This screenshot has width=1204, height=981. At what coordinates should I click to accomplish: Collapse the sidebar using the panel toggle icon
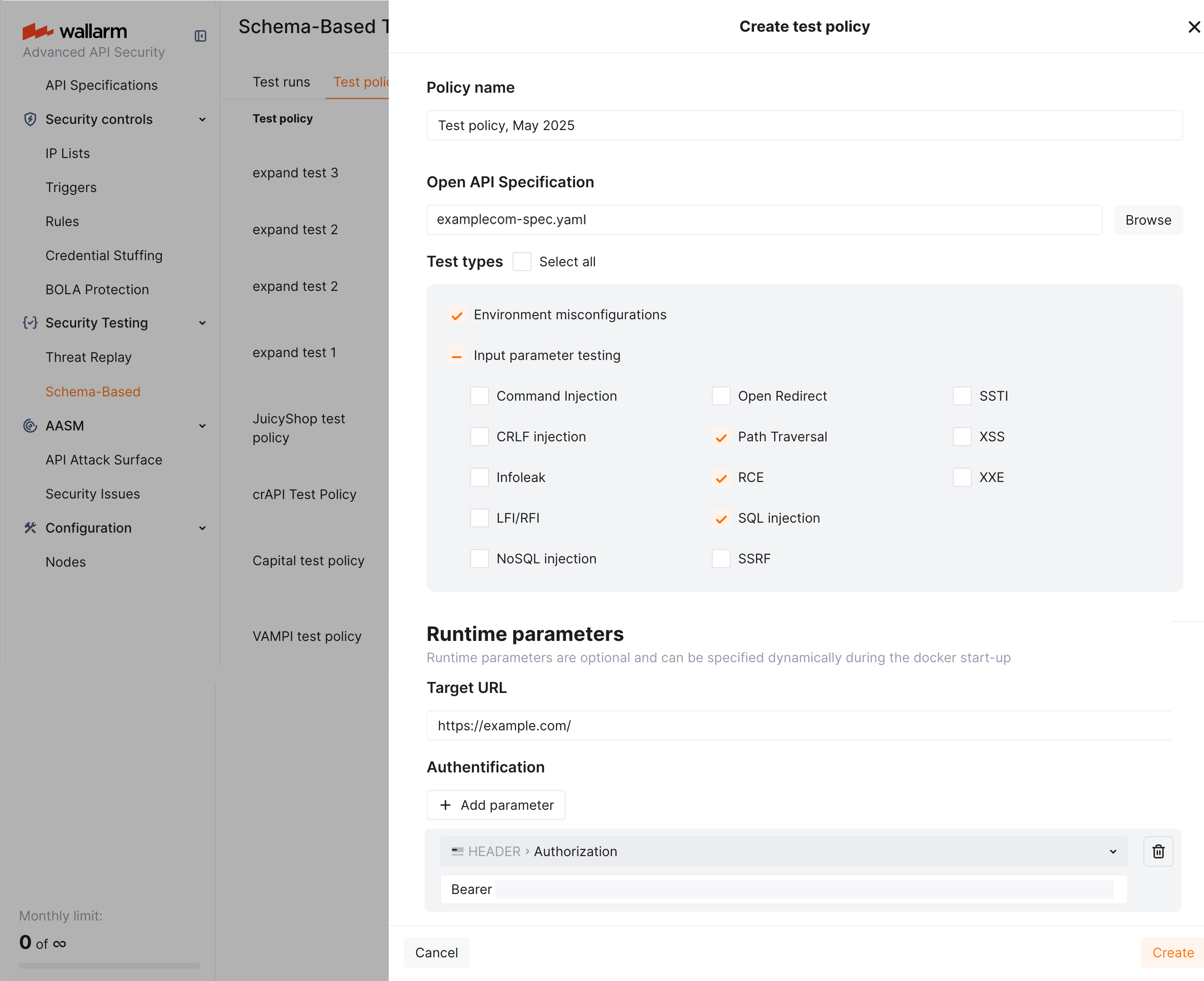[x=201, y=35]
